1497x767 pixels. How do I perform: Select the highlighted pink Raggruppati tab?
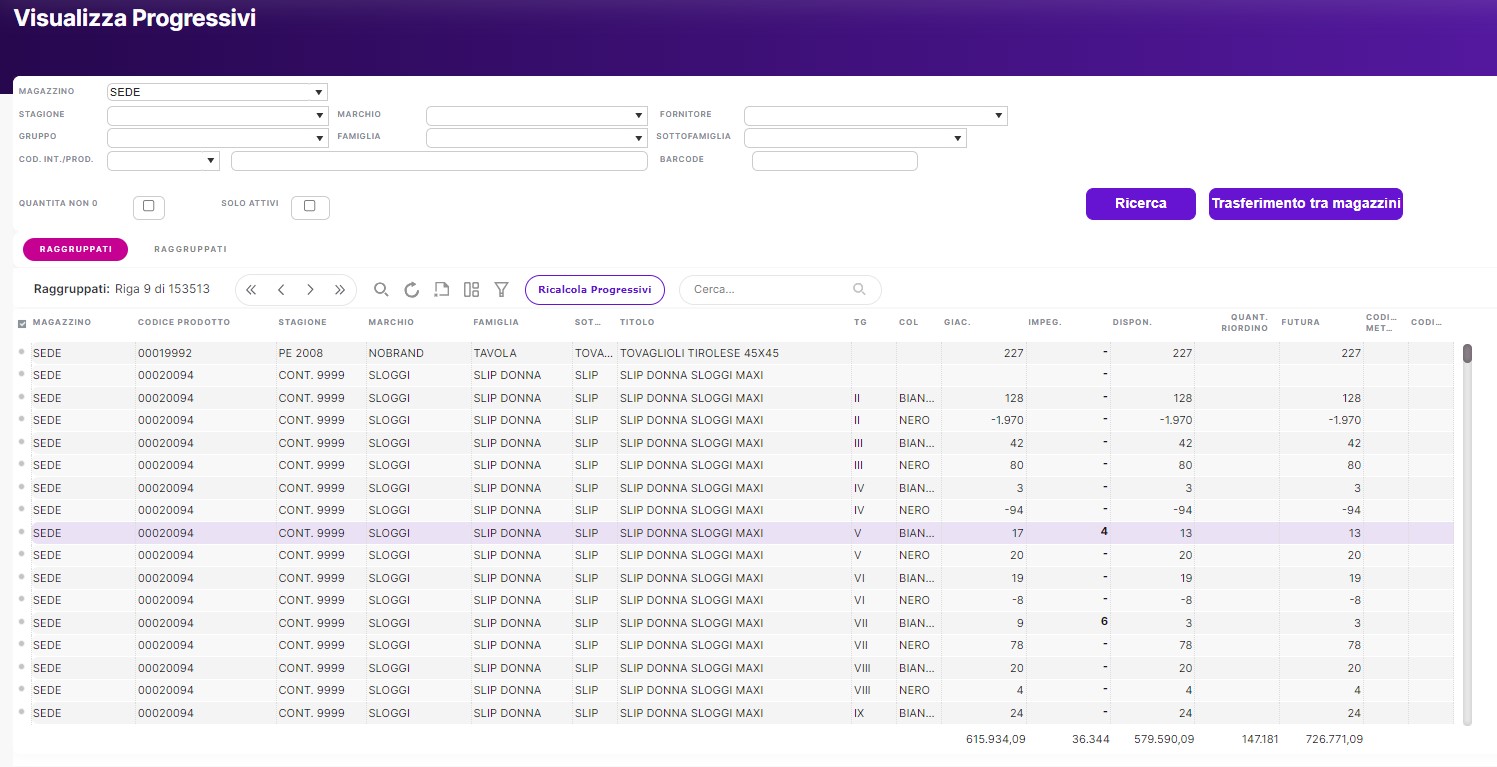tap(75, 249)
